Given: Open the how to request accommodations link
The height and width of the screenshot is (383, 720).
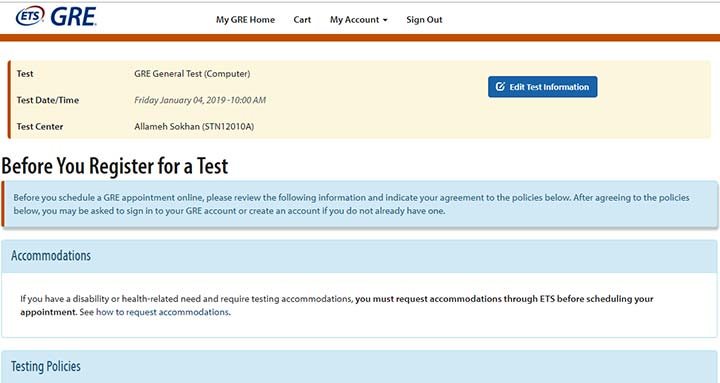Looking at the screenshot, I should [162, 312].
